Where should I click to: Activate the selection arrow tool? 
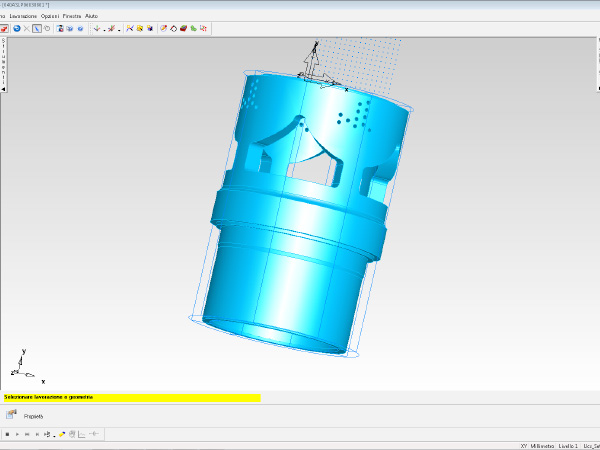tap(37, 29)
